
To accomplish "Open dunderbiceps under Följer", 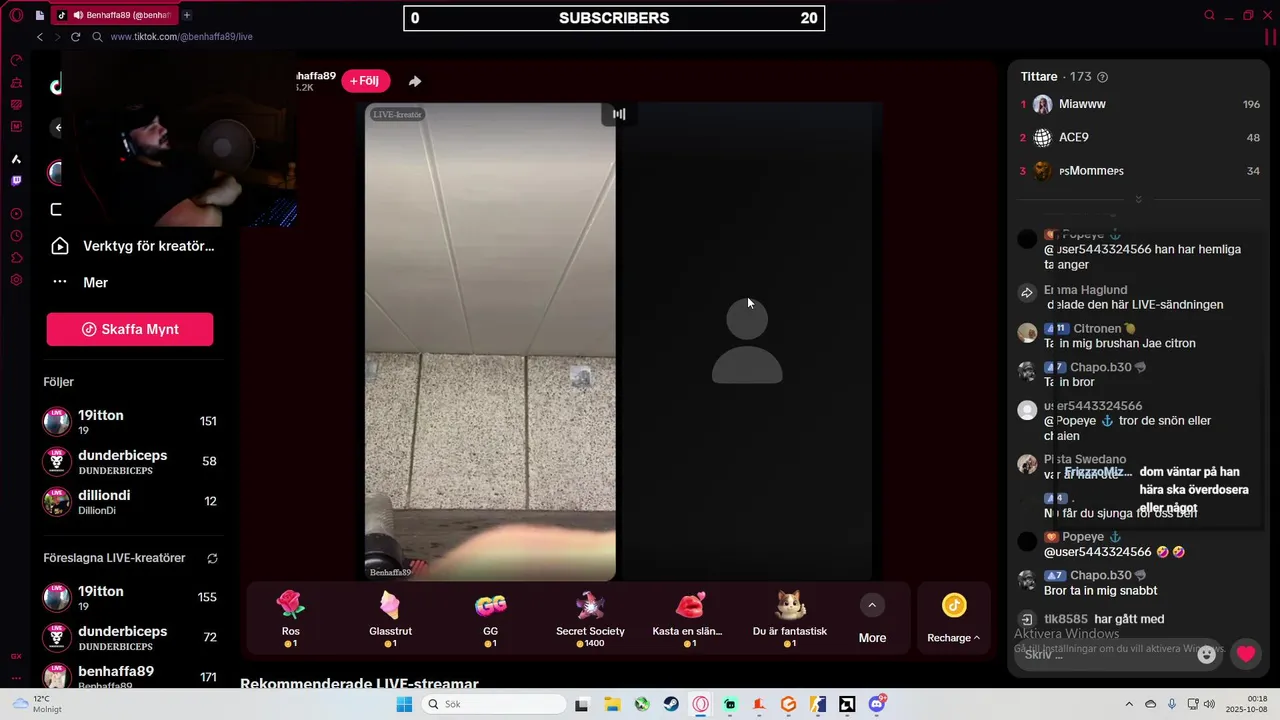I will pos(130,461).
